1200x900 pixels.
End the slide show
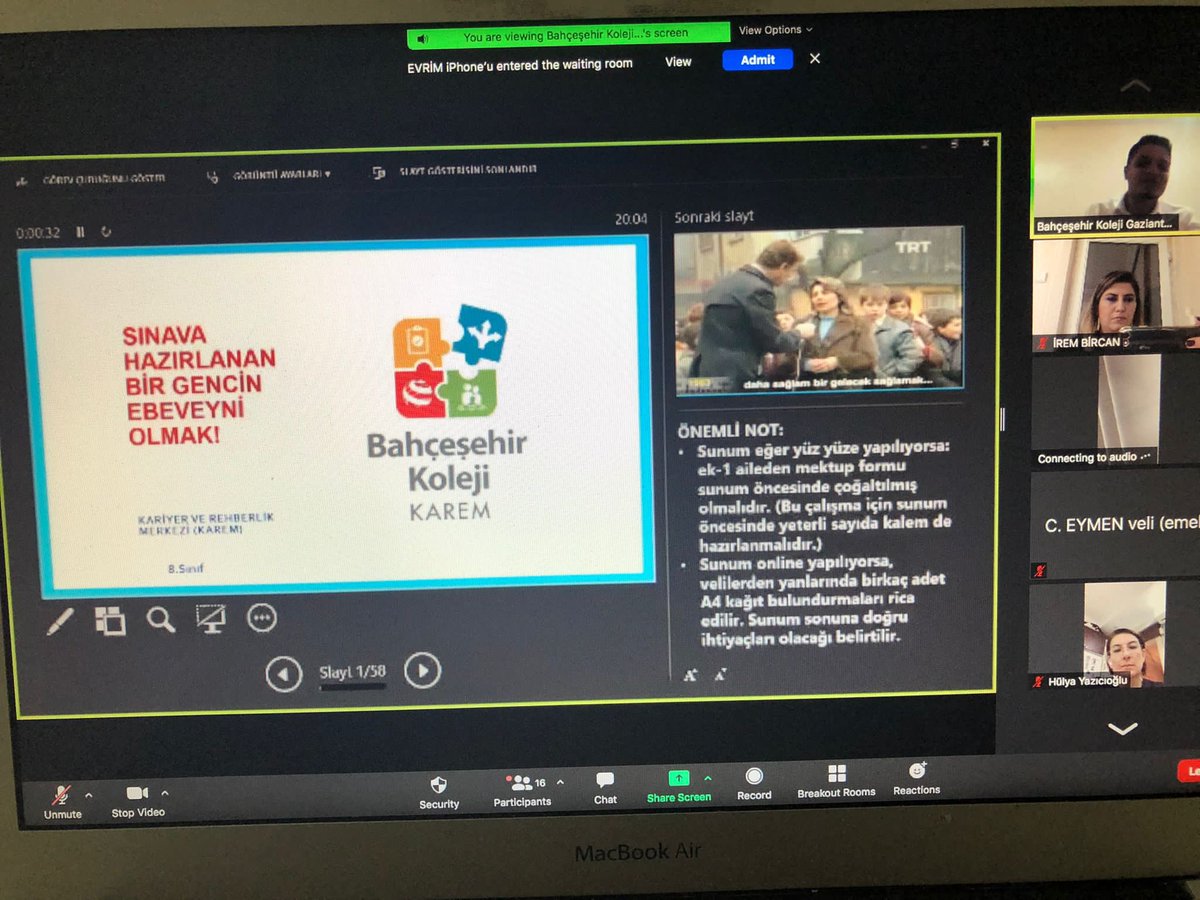454,171
